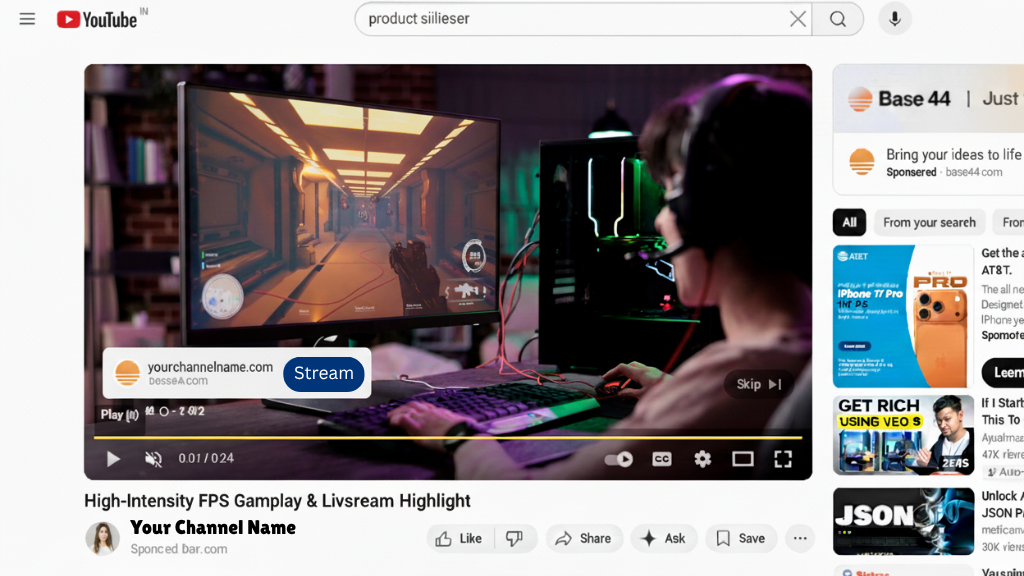Viewport: 1024px width, 576px height.
Task: Unmute the video volume
Action: click(153, 459)
